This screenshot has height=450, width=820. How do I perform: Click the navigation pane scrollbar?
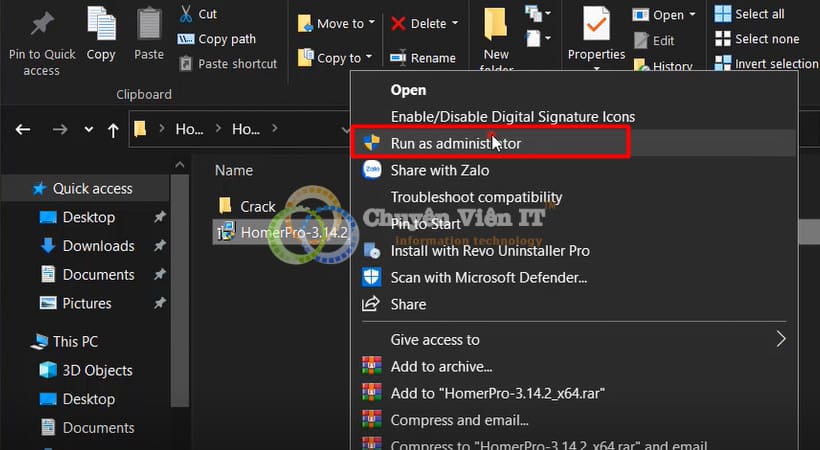tap(179, 291)
